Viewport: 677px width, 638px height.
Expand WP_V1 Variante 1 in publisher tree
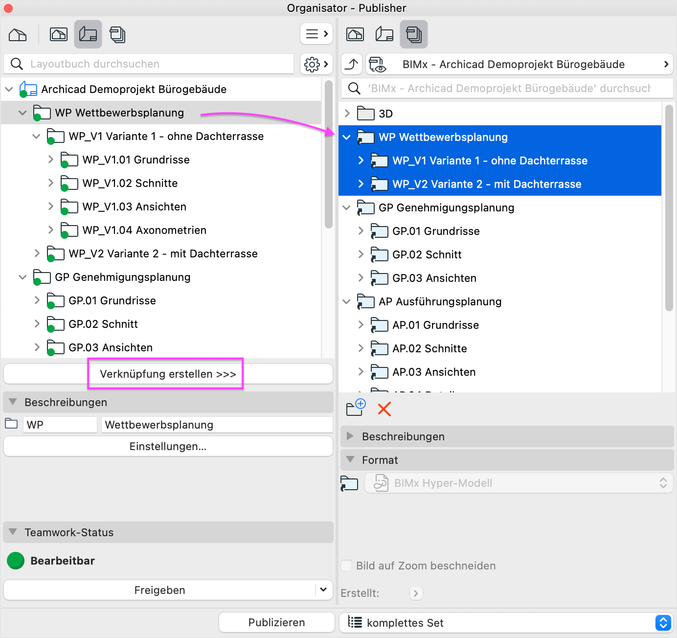click(361, 161)
